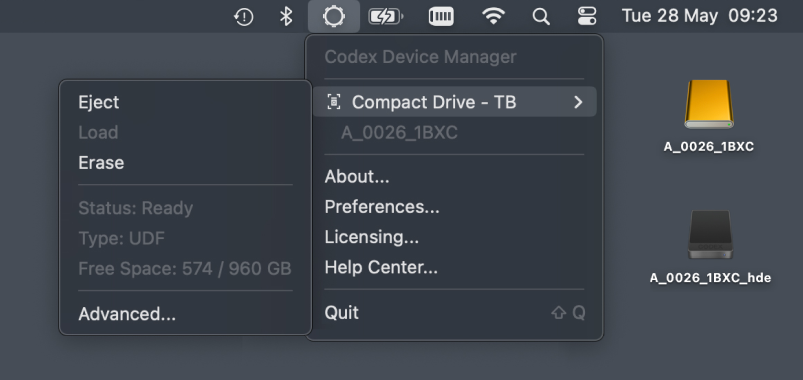Open the Codex Device Manager menu bar icon
Image resolution: width=803 pixels, height=380 pixels.
(334, 16)
